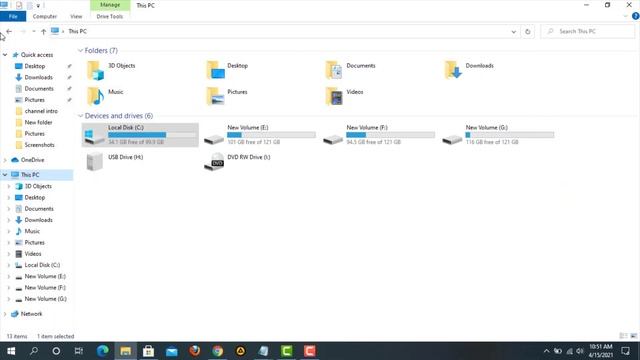640x360 pixels.
Task: Select Local Disk (C:) drive
Action: click(x=140, y=135)
